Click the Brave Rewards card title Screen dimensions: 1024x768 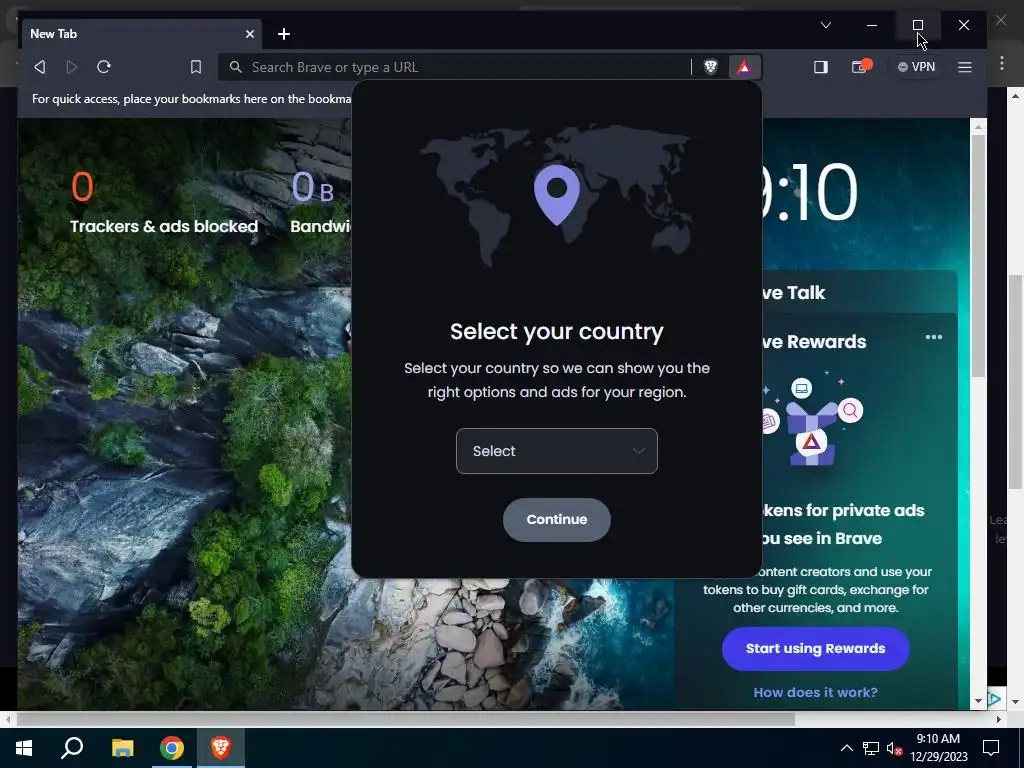pyautogui.click(x=814, y=342)
